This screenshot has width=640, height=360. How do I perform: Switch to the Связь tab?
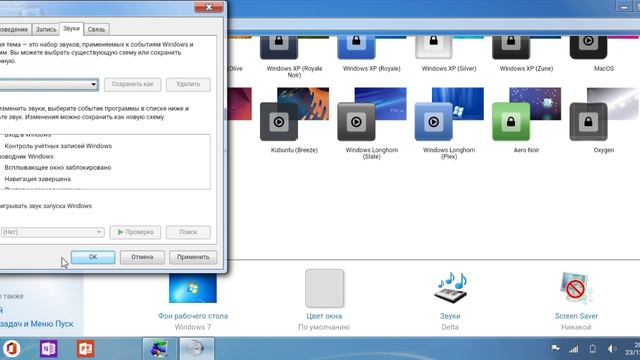tap(96, 29)
